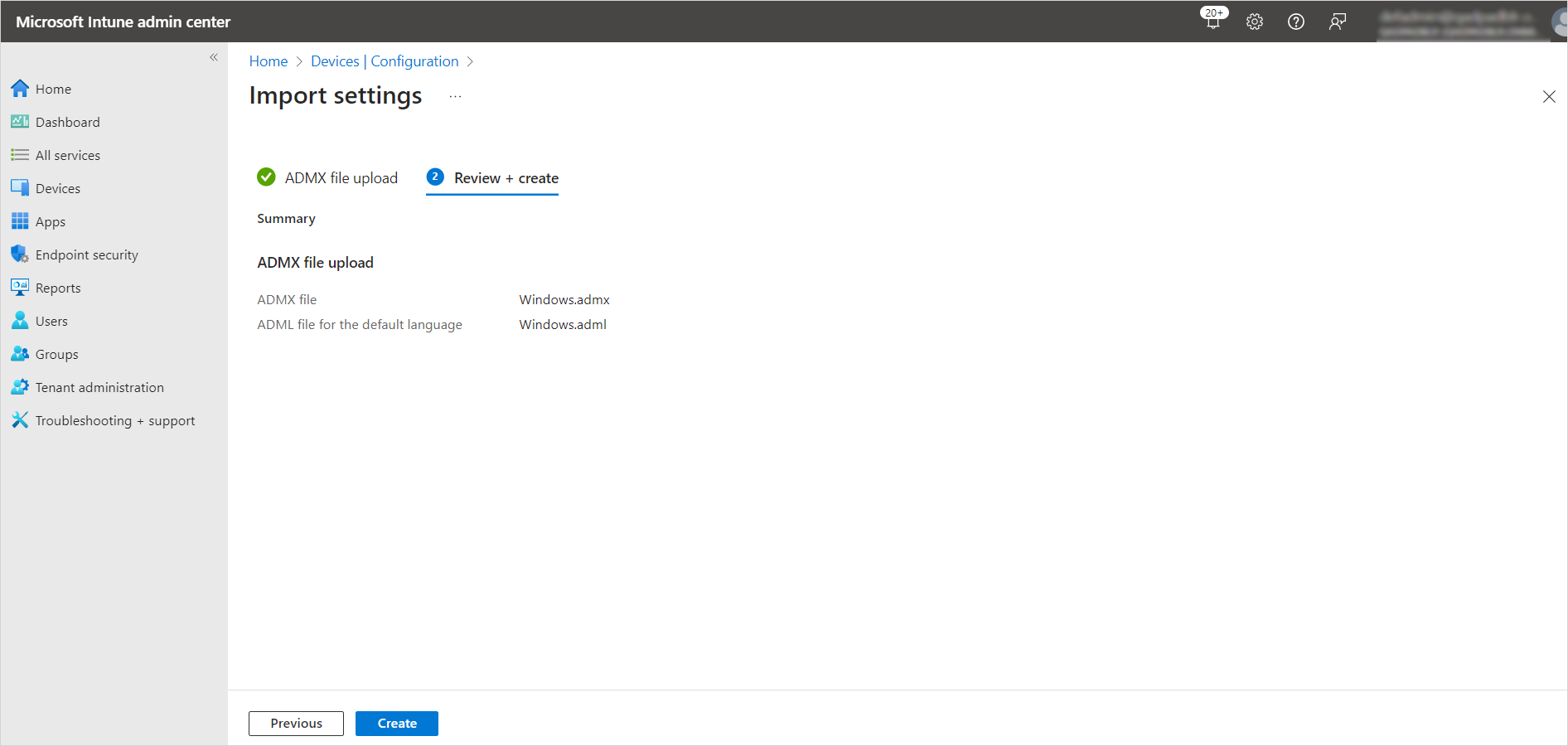Image resolution: width=1568 pixels, height=746 pixels.
Task: Click the Previous button
Action: (296, 724)
